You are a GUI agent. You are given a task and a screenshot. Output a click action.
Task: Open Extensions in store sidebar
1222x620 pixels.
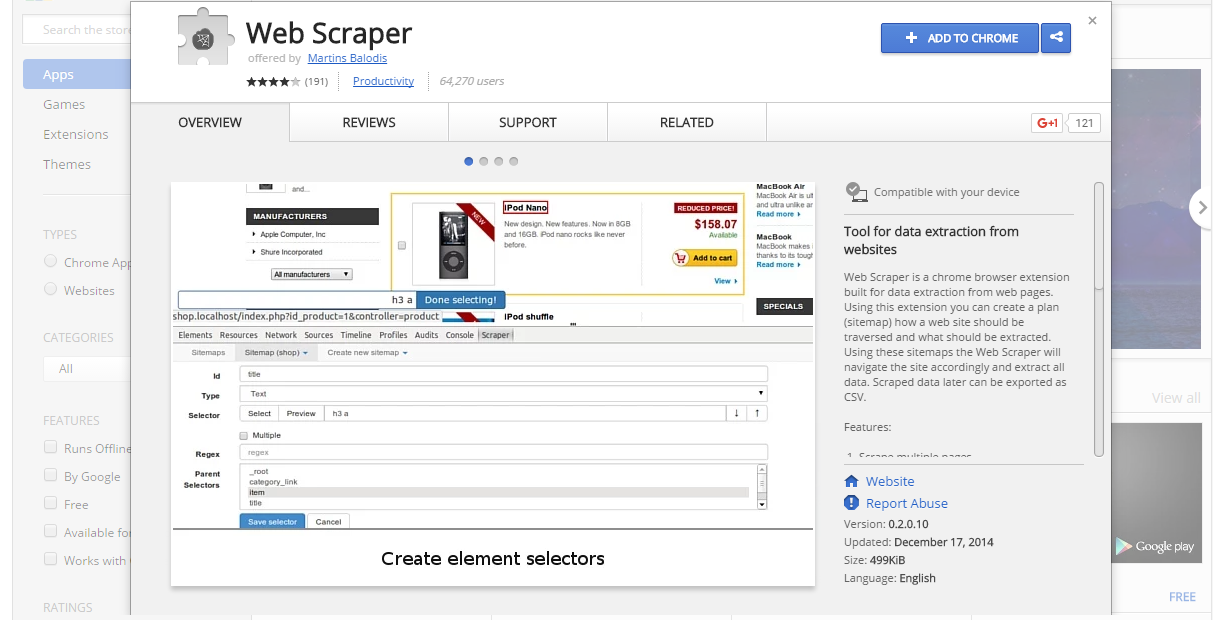pyautogui.click(x=75, y=134)
